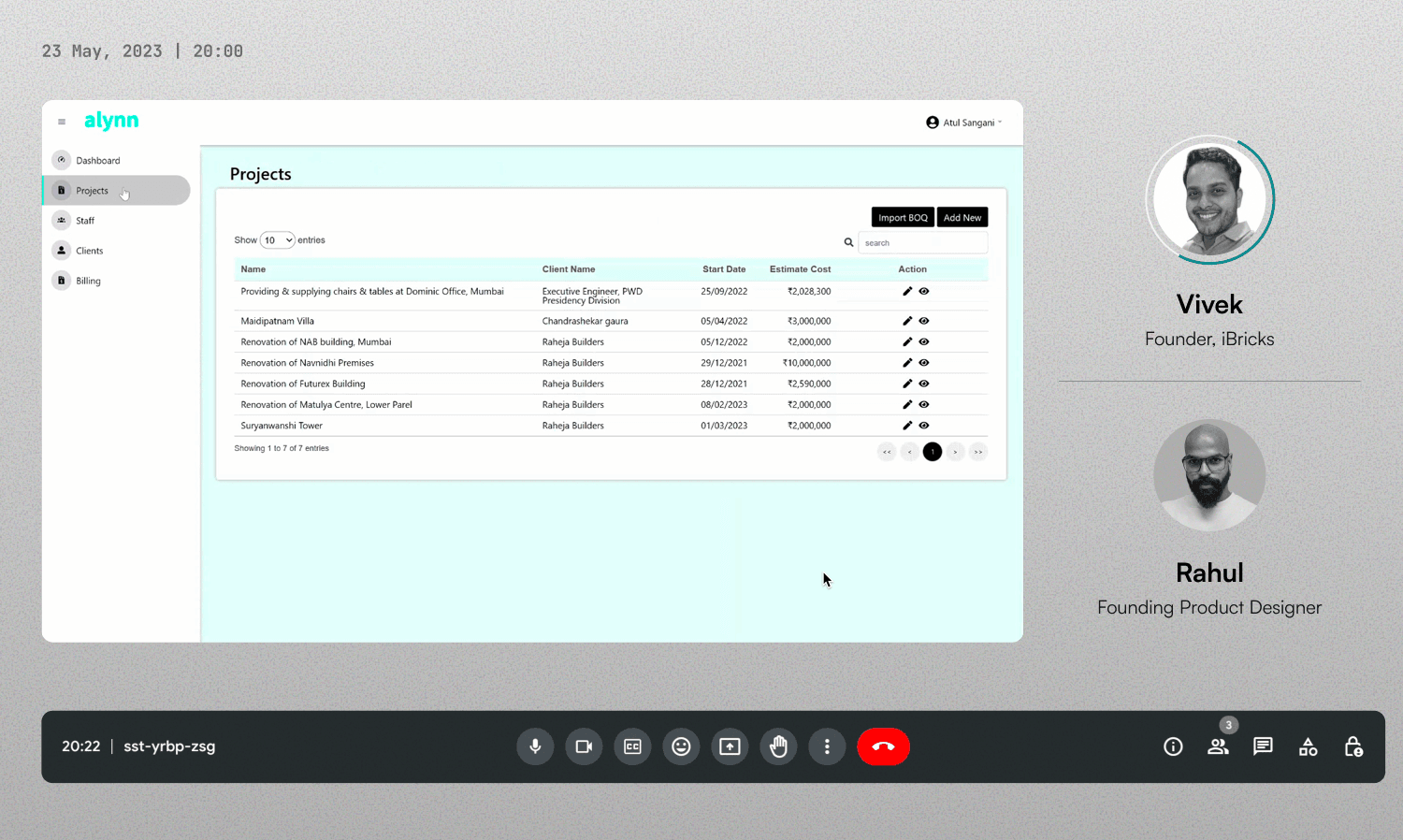This screenshot has height=840, width=1403.
Task: Open the hamburger menu beside alynn logo
Action: [x=62, y=122]
